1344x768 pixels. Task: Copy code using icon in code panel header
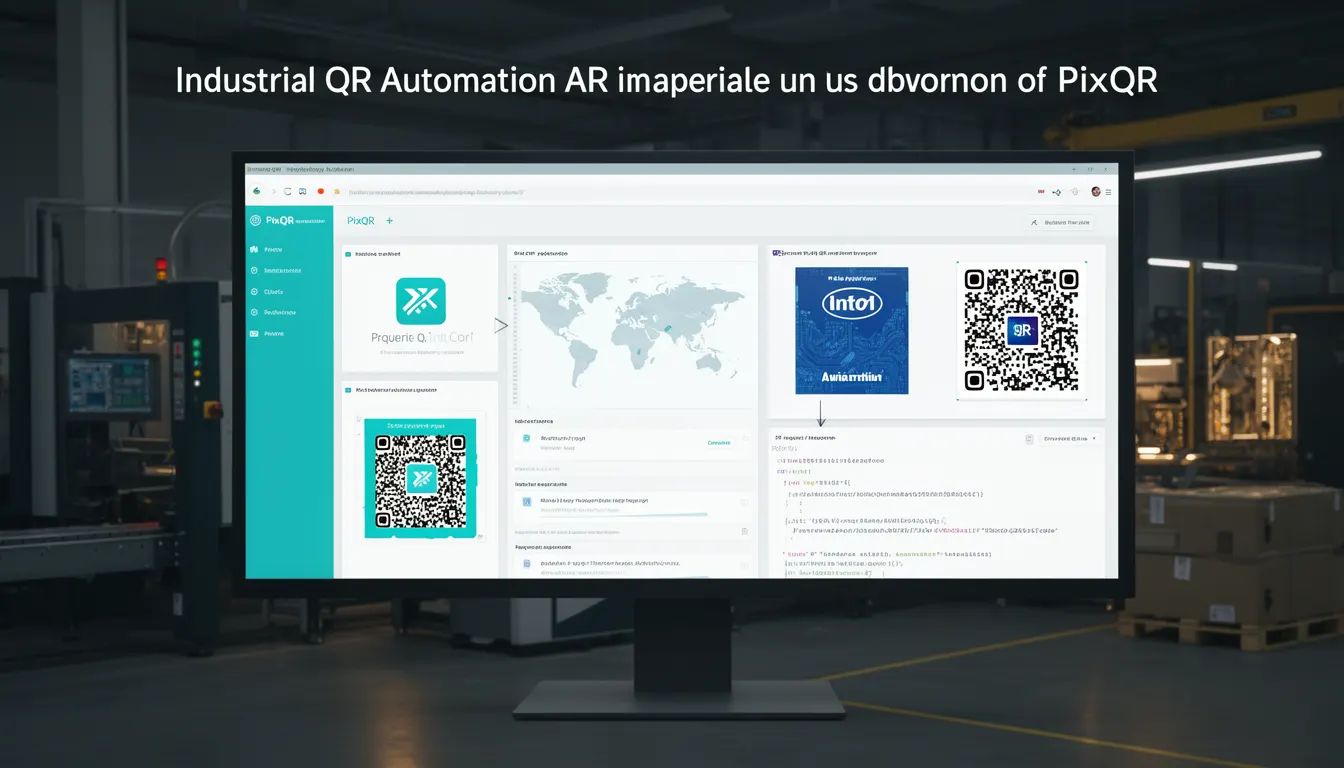pyautogui.click(x=1029, y=438)
